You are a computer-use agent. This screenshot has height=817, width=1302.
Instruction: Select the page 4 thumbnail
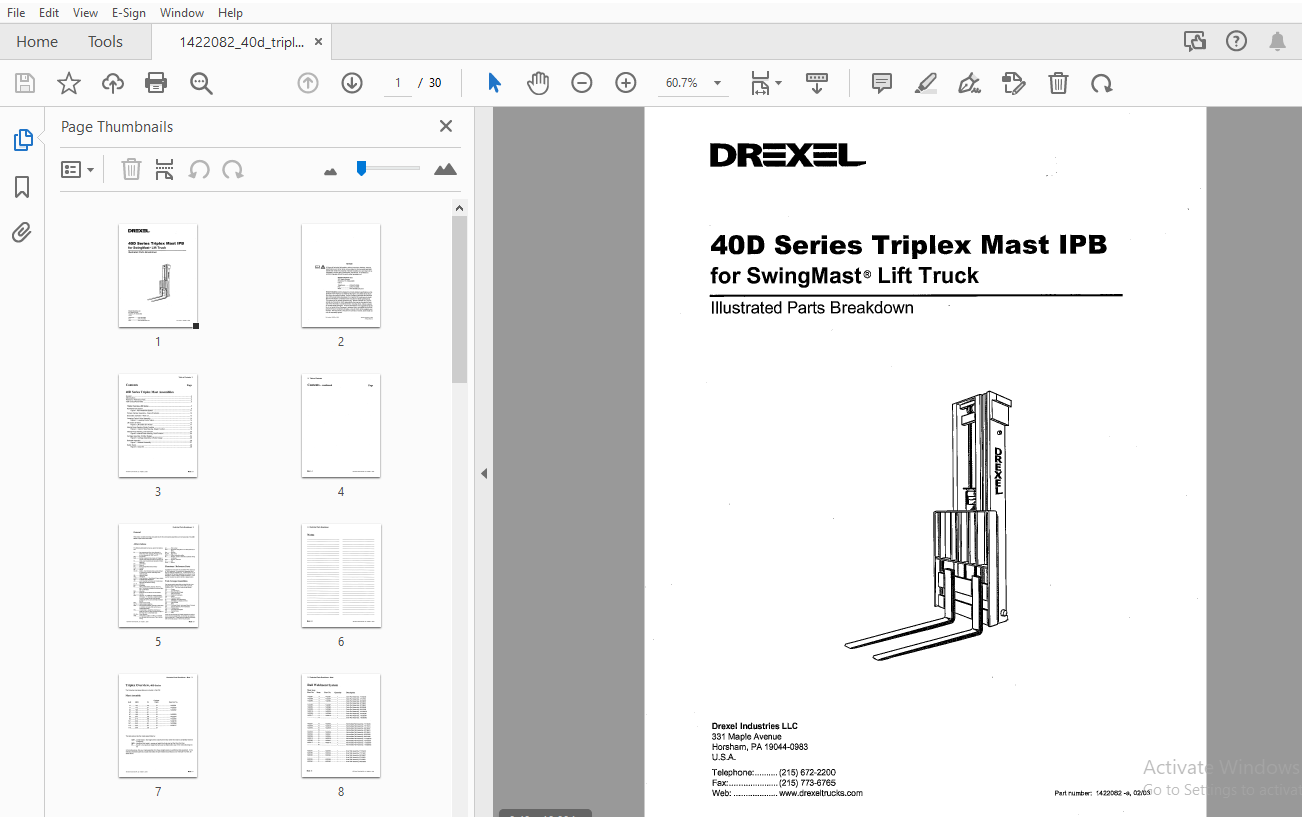point(341,426)
